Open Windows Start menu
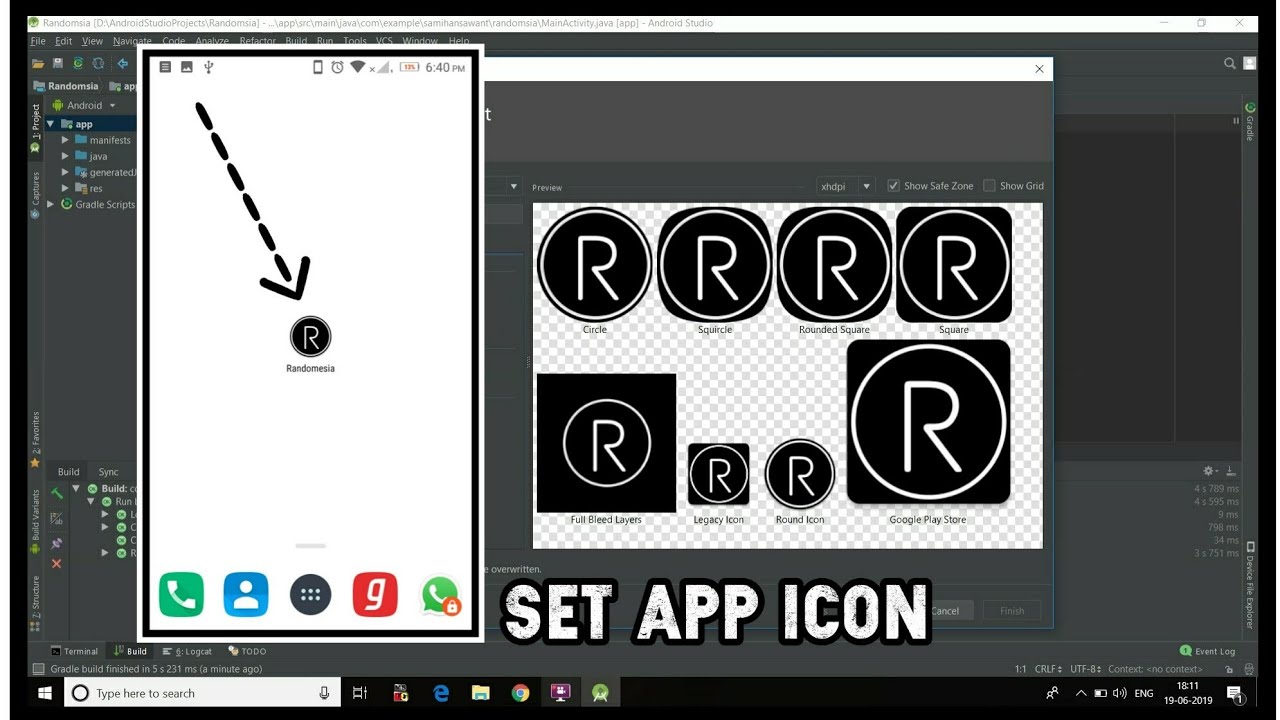Viewport: 1280px width, 720px height. (45, 693)
